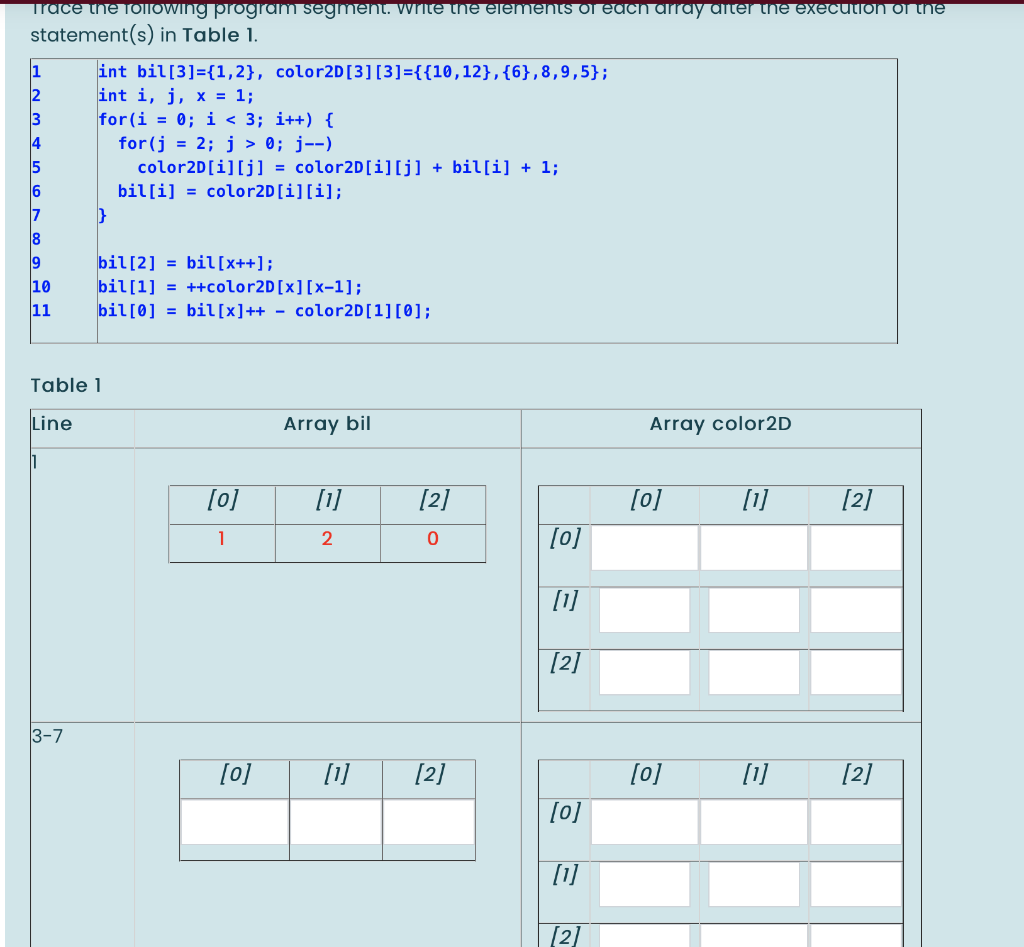
Task: Click color2D row [2] column [2] cell for line 1
Action: (x=855, y=672)
